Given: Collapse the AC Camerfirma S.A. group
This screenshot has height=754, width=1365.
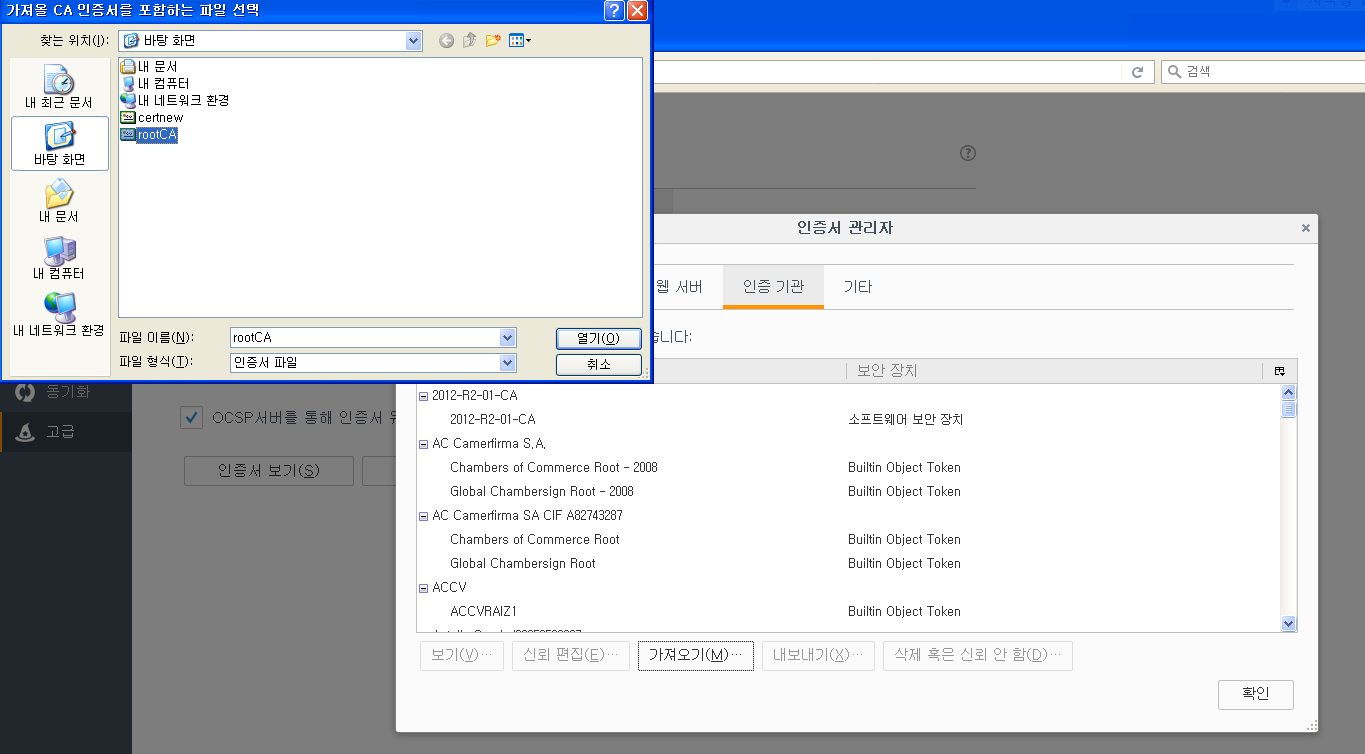Looking at the screenshot, I should (423, 444).
